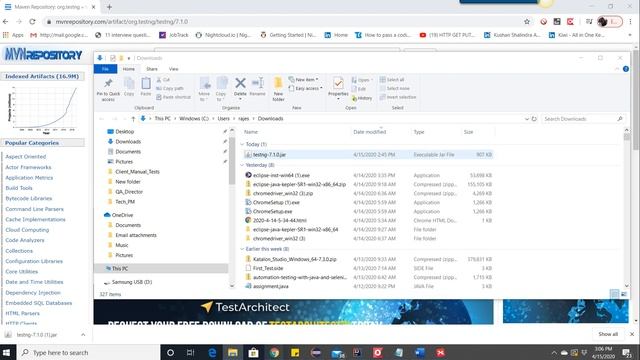Collapse the Earlier this week group
This screenshot has height=360, width=640.
click(x=242, y=249)
